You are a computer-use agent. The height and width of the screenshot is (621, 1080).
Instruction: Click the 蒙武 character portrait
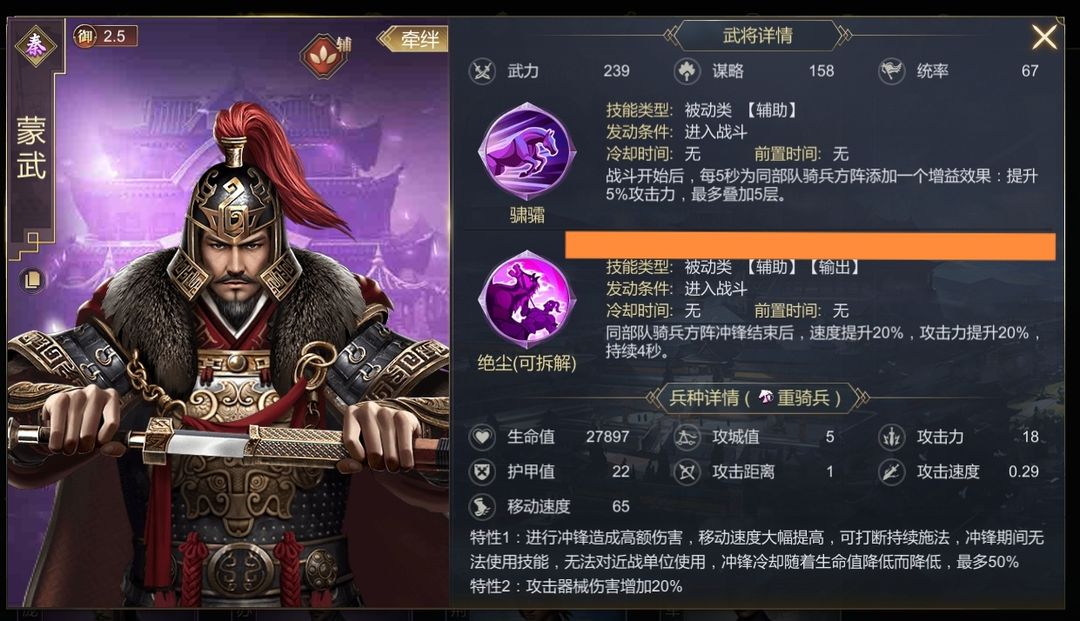pos(227,358)
